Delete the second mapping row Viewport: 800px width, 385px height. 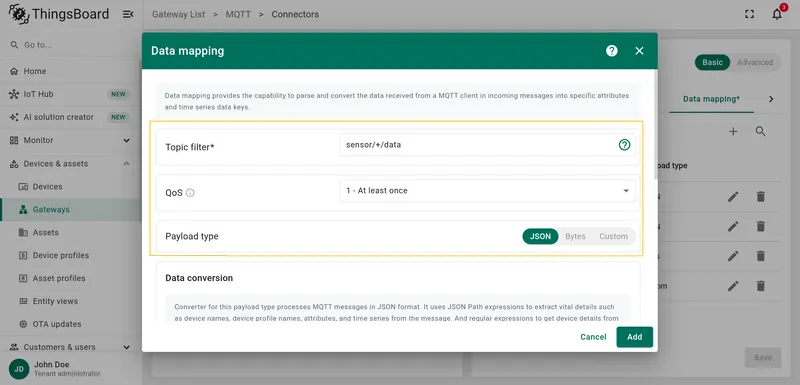(761, 226)
